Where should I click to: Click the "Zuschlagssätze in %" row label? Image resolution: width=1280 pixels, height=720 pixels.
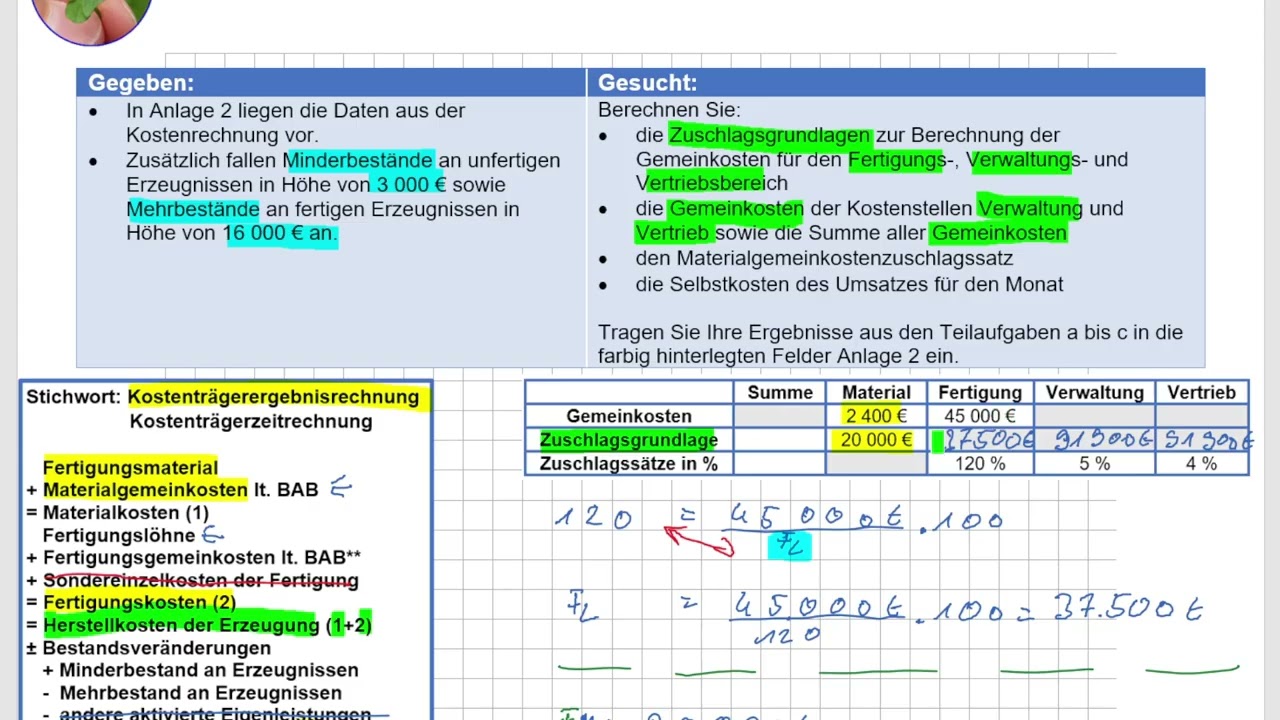(x=629, y=464)
